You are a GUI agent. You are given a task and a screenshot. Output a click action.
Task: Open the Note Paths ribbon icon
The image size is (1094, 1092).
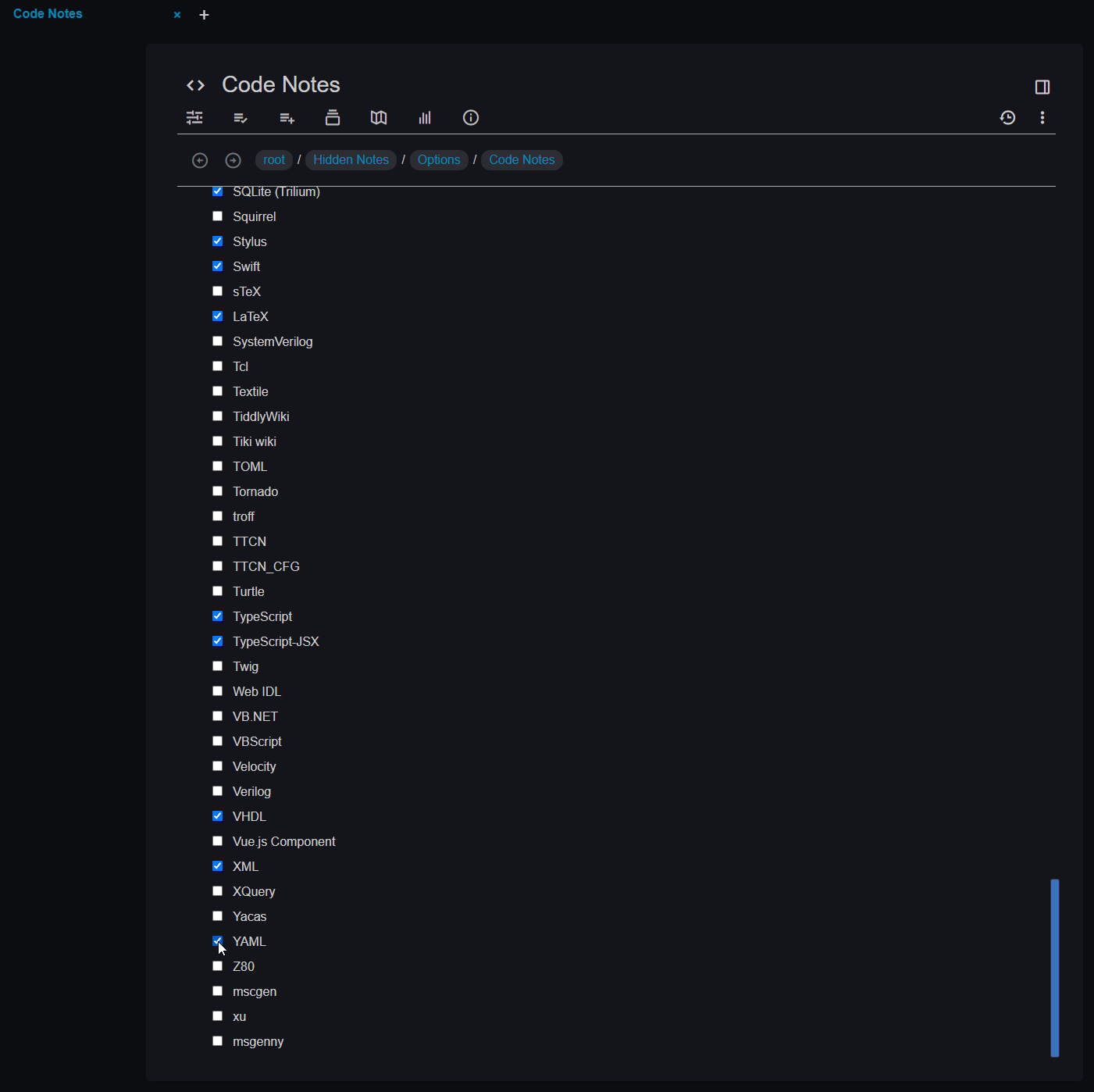pyautogui.click(x=333, y=118)
